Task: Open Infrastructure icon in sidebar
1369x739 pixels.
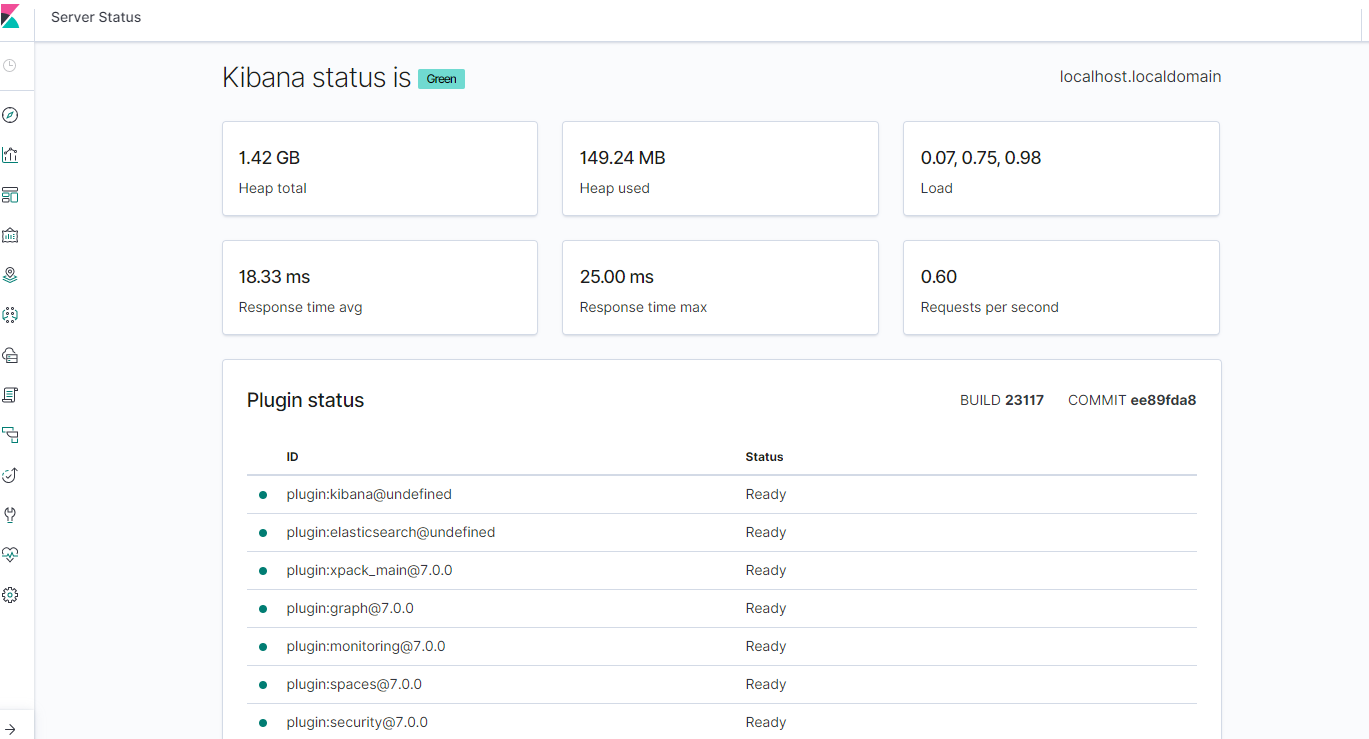Action: tap(10, 355)
